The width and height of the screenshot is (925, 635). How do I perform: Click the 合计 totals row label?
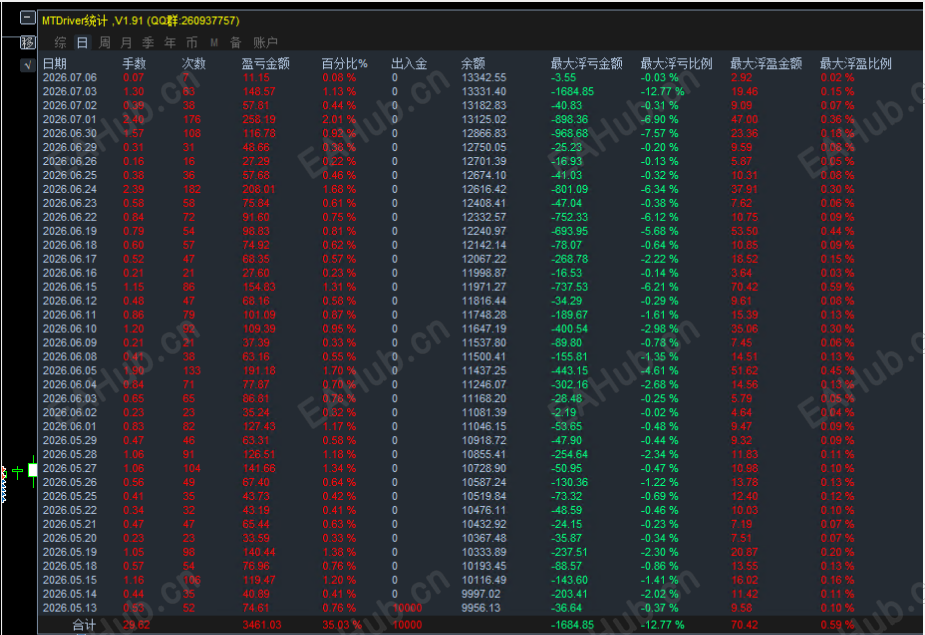84,625
